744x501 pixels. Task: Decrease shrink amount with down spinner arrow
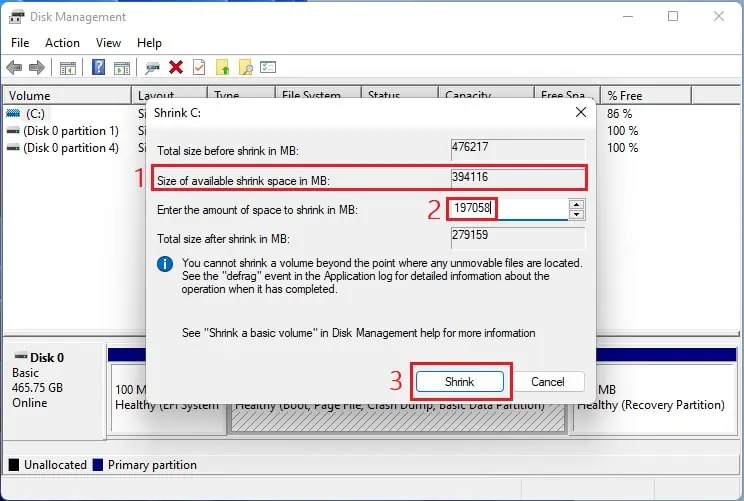(576, 214)
